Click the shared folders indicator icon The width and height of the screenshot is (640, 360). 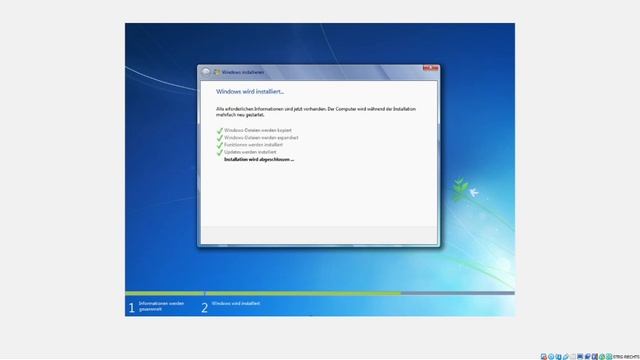[573, 357]
